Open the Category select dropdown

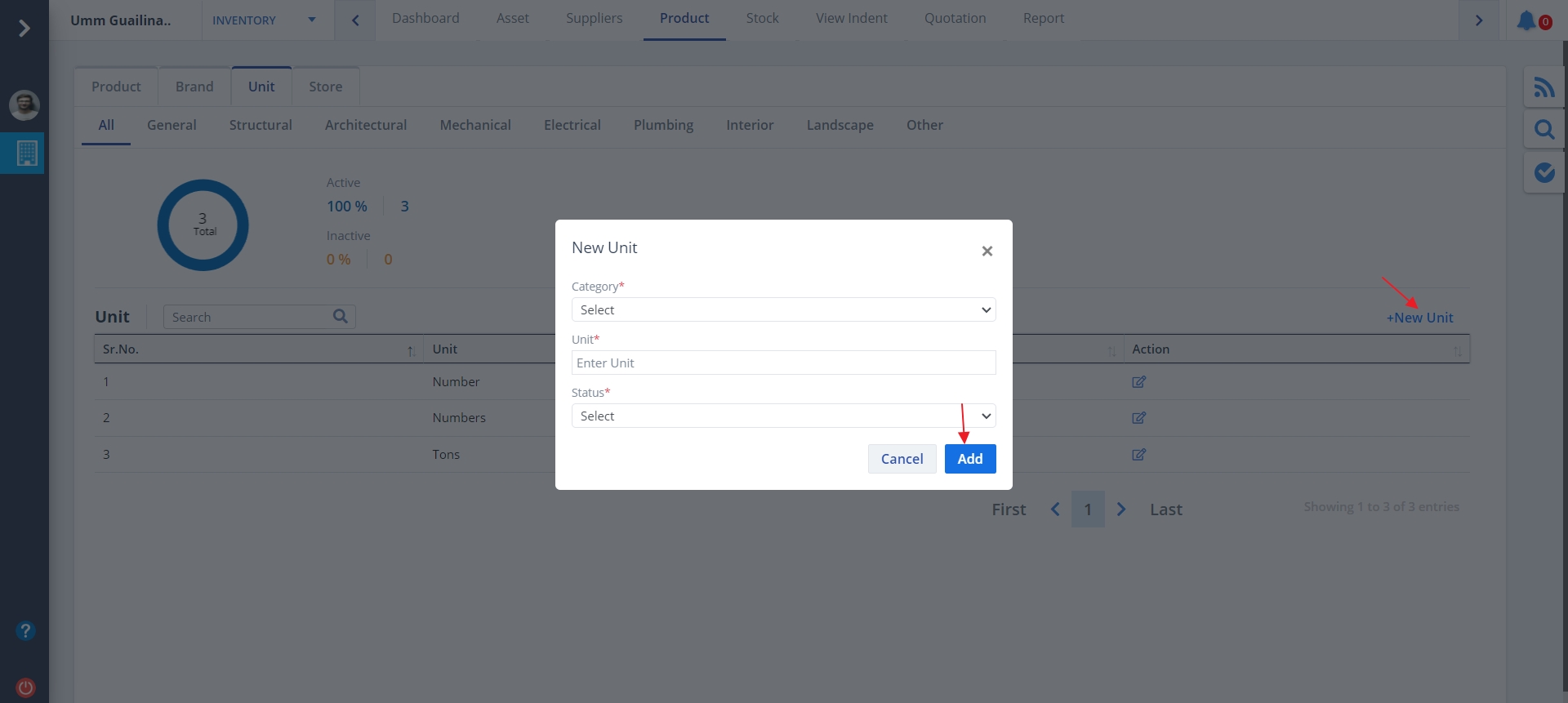783,310
